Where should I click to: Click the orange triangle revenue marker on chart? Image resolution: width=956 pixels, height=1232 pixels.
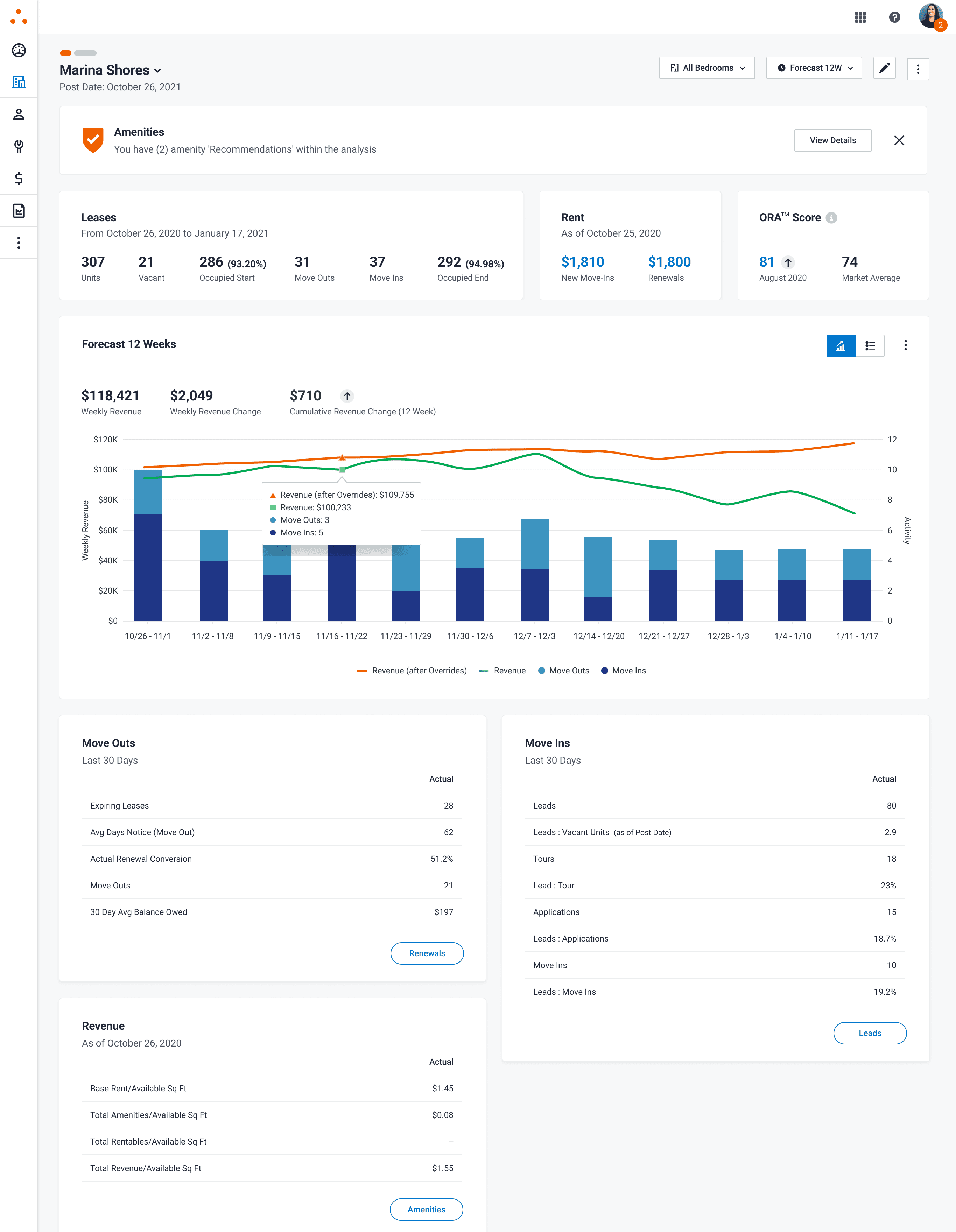[x=342, y=457]
